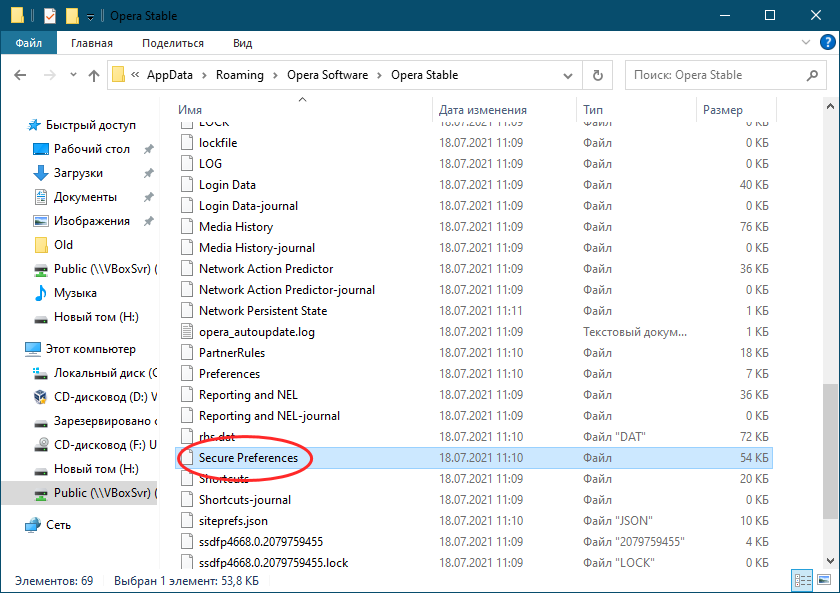Select the LOG file

[210, 164]
